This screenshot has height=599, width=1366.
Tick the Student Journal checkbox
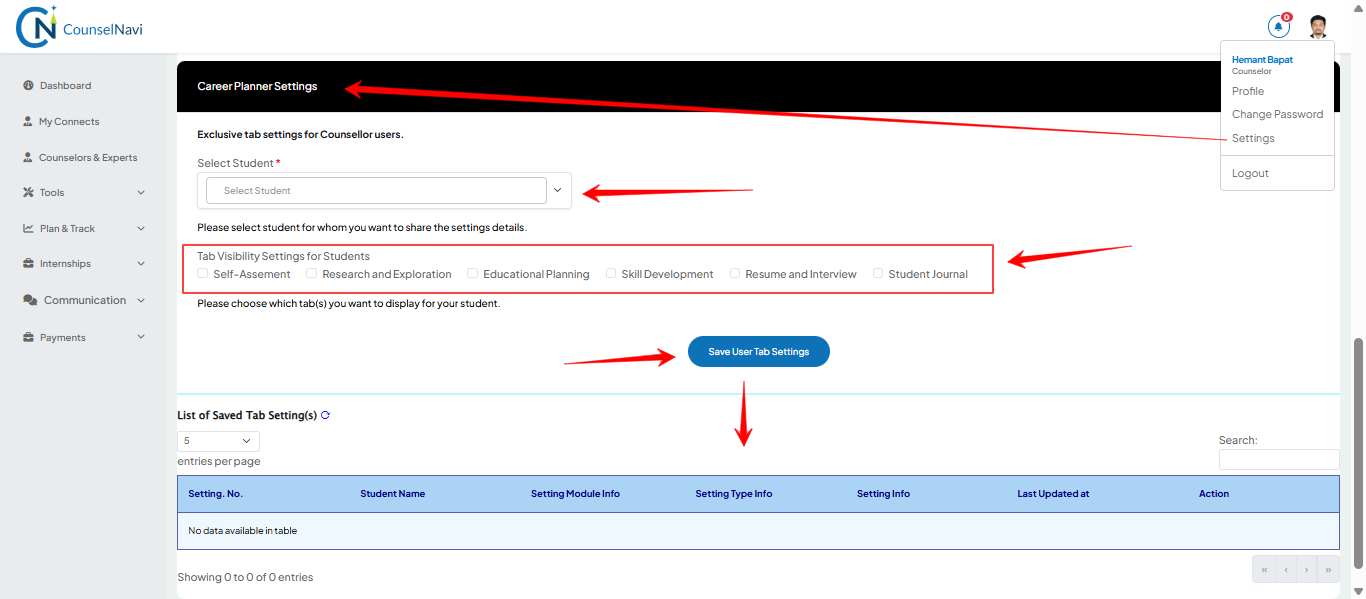coord(878,273)
